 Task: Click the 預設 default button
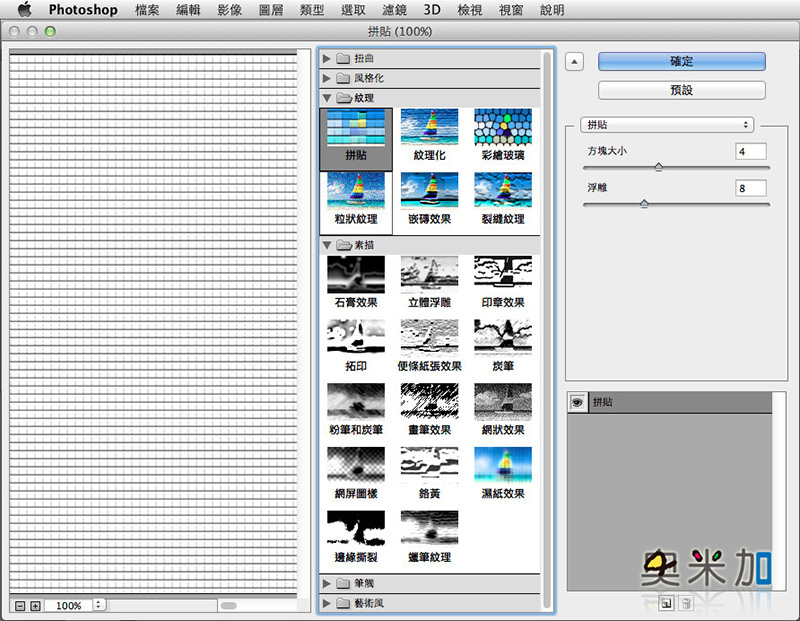pos(682,90)
